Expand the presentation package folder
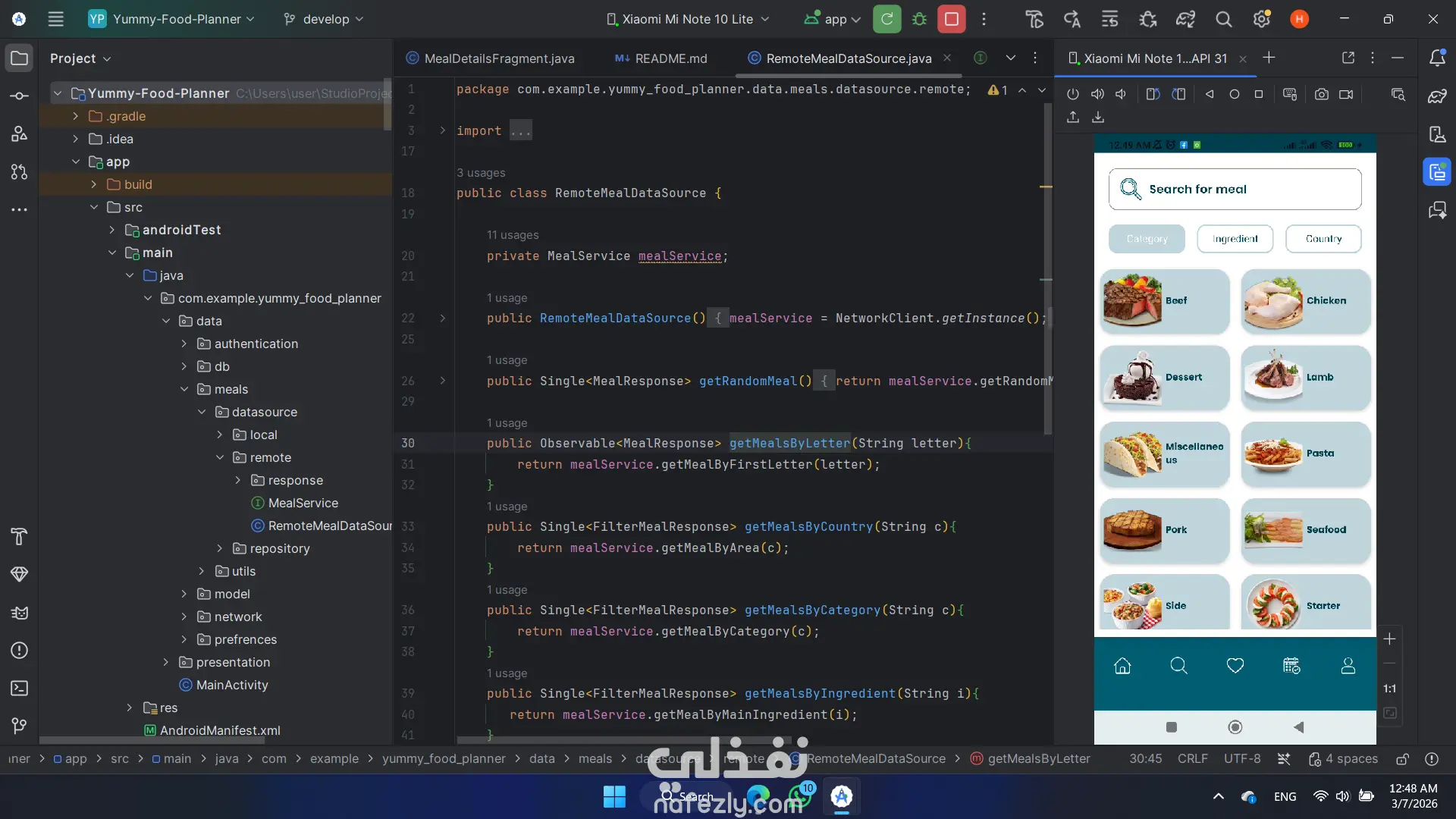1456x819 pixels. click(166, 662)
